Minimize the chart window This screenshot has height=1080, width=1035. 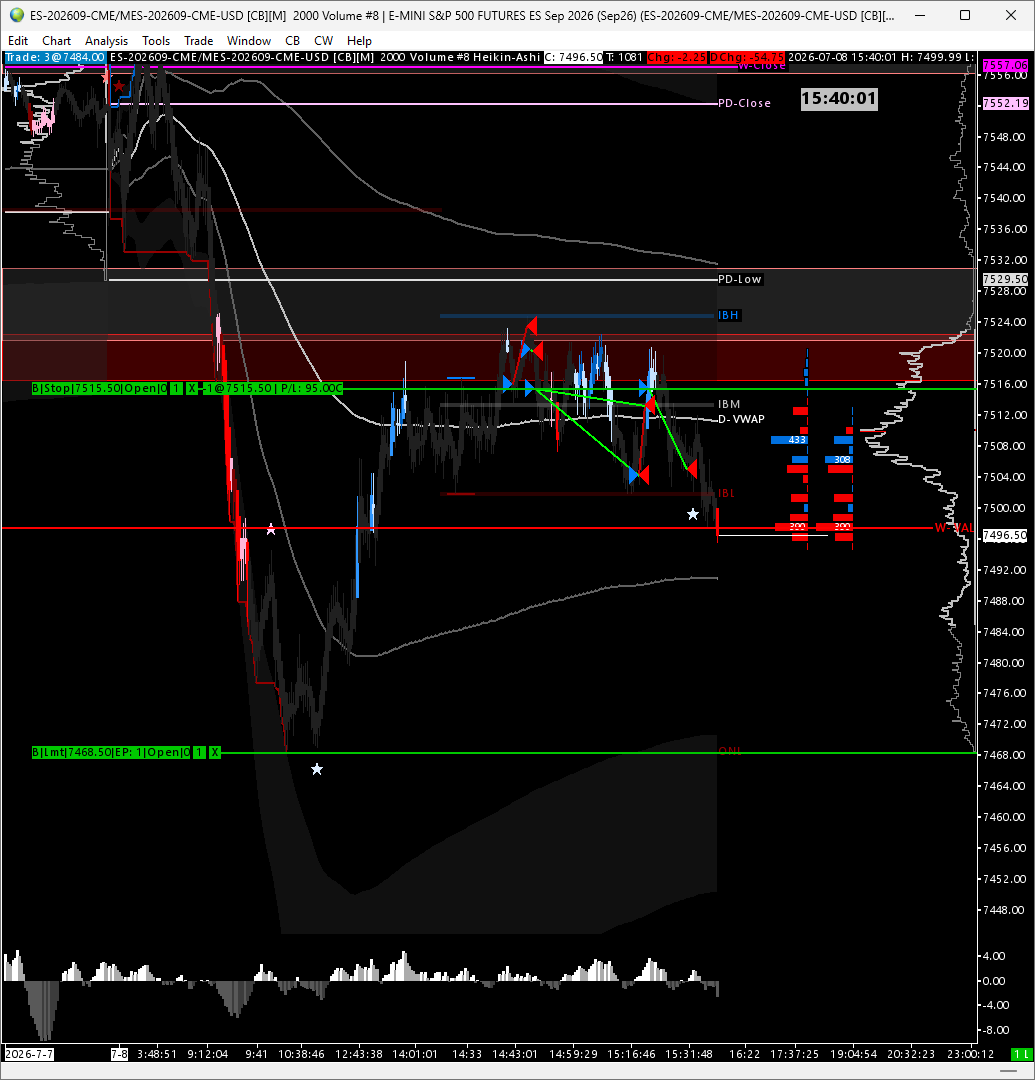(920, 15)
